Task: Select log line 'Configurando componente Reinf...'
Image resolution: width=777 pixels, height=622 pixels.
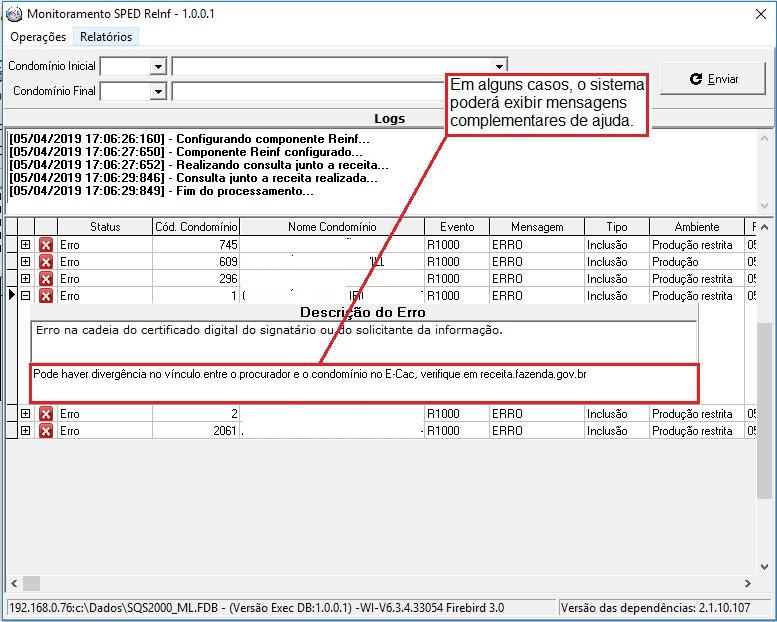Action: [x=189, y=139]
